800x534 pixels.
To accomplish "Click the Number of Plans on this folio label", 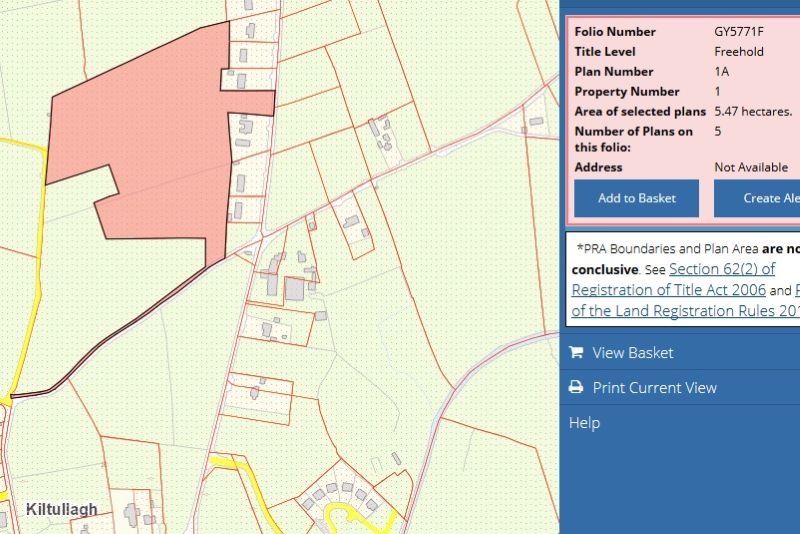I will point(634,139).
